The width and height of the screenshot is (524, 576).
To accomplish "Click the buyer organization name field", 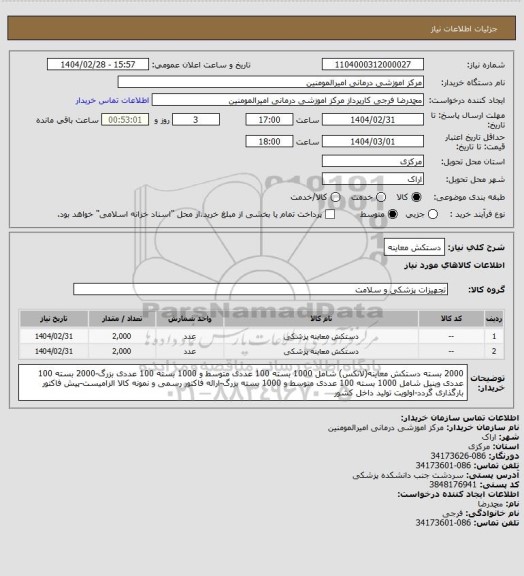I will tap(270, 82).
